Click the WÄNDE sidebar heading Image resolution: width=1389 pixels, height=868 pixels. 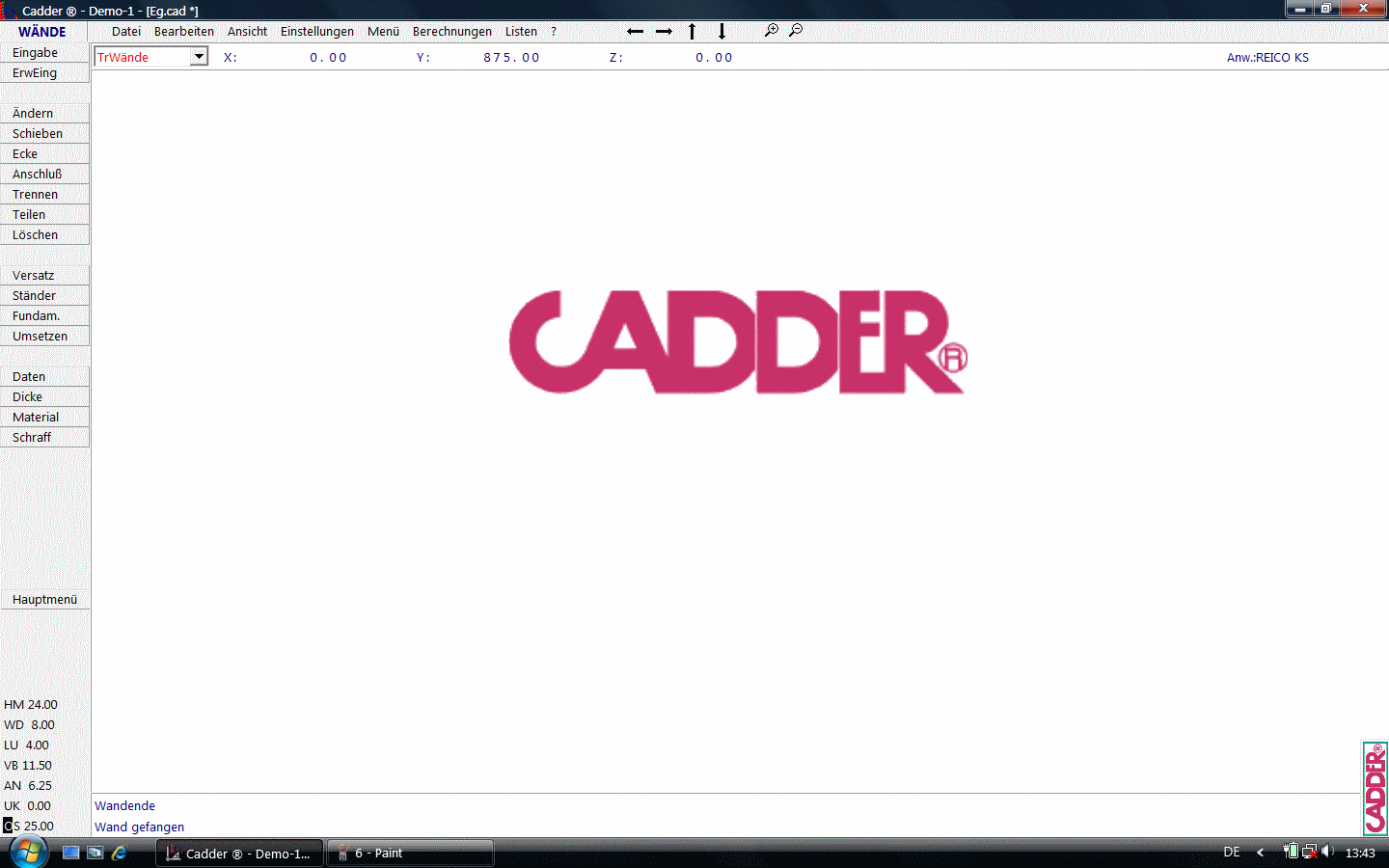(42, 32)
